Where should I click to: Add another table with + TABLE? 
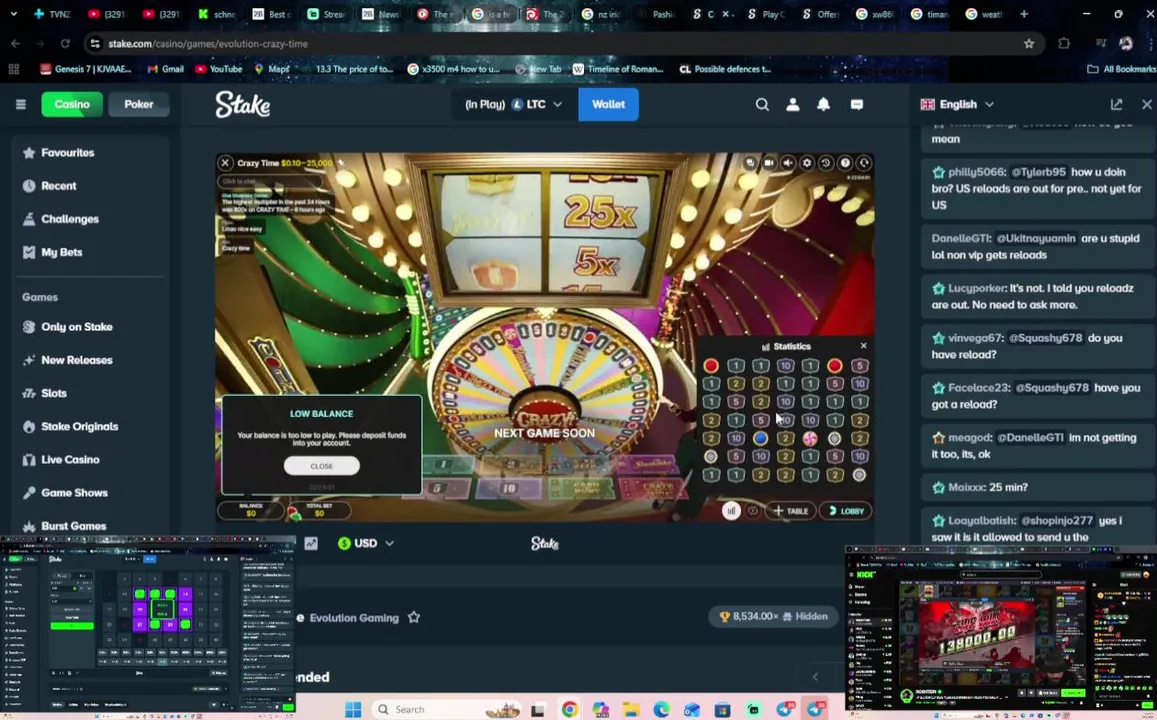[x=790, y=510]
